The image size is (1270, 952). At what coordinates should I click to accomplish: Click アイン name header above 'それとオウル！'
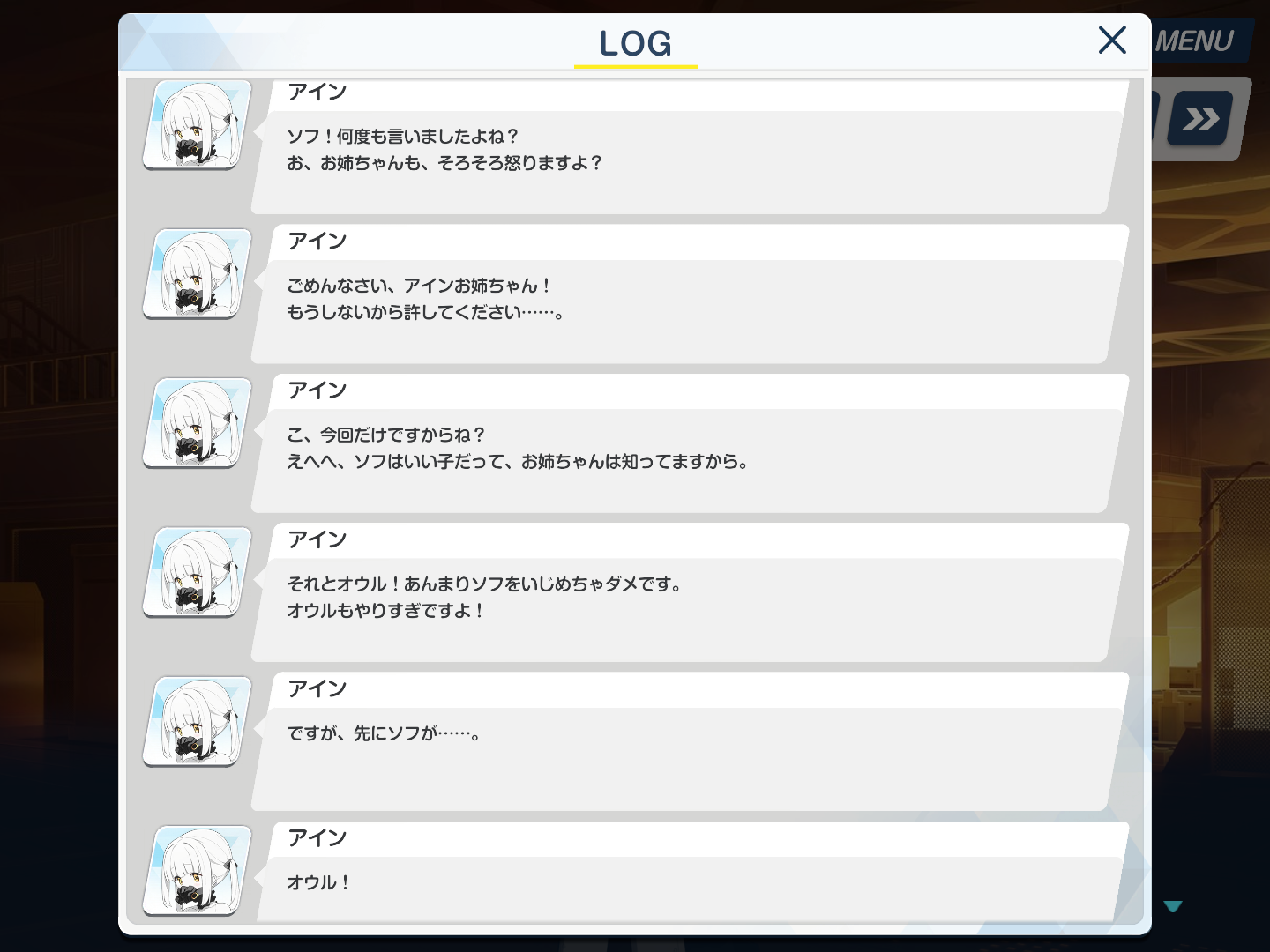coord(317,539)
